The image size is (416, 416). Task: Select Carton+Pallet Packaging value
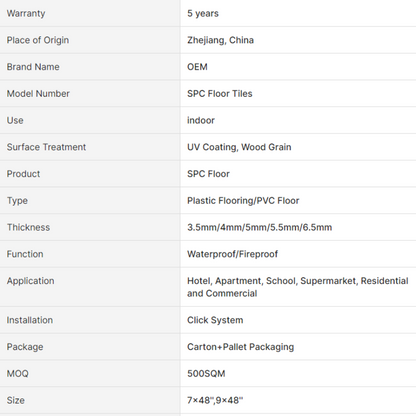point(240,347)
